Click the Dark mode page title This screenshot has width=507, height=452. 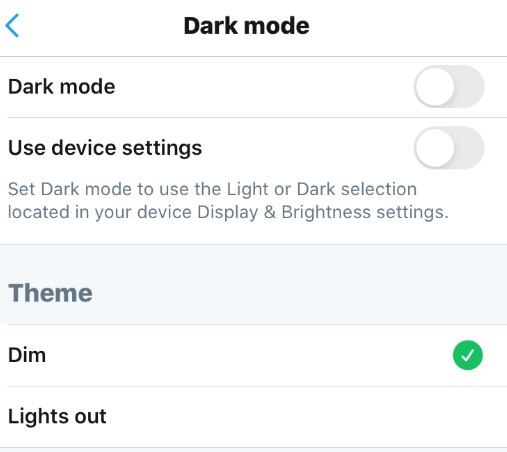click(246, 26)
